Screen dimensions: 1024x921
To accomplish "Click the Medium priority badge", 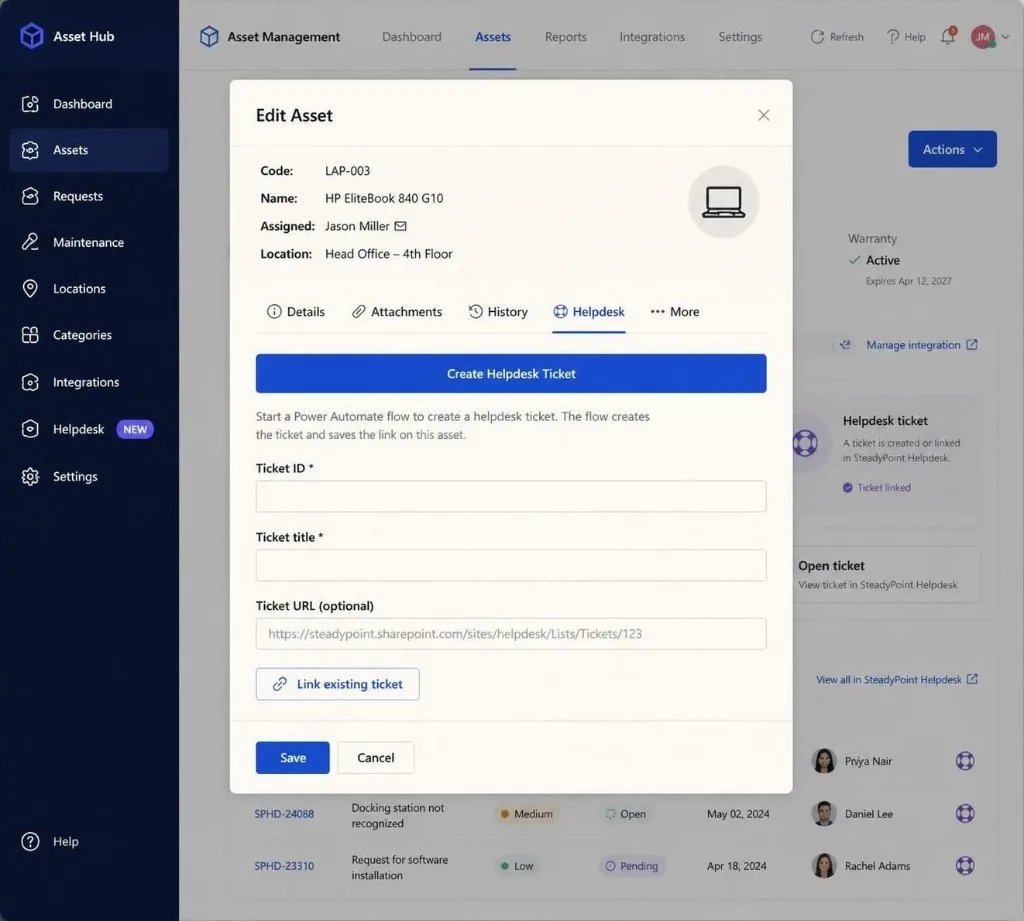I will point(526,814).
